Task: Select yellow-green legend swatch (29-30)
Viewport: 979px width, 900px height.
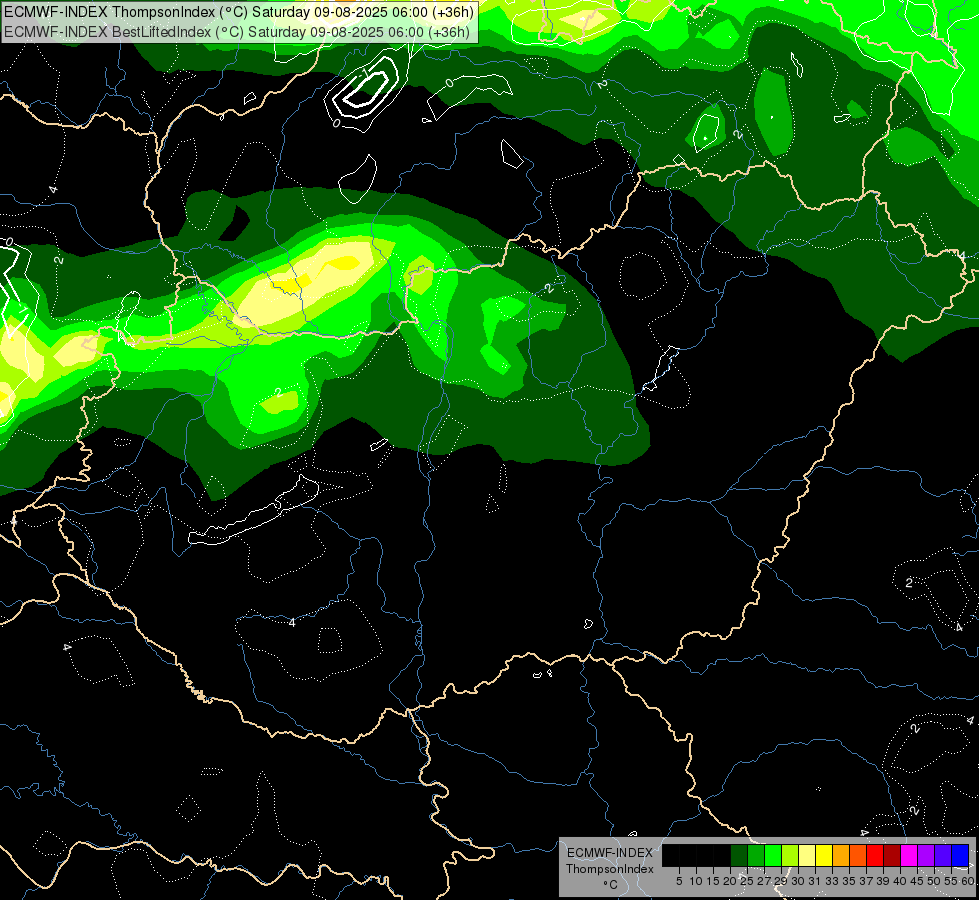Action: pyautogui.click(x=790, y=855)
